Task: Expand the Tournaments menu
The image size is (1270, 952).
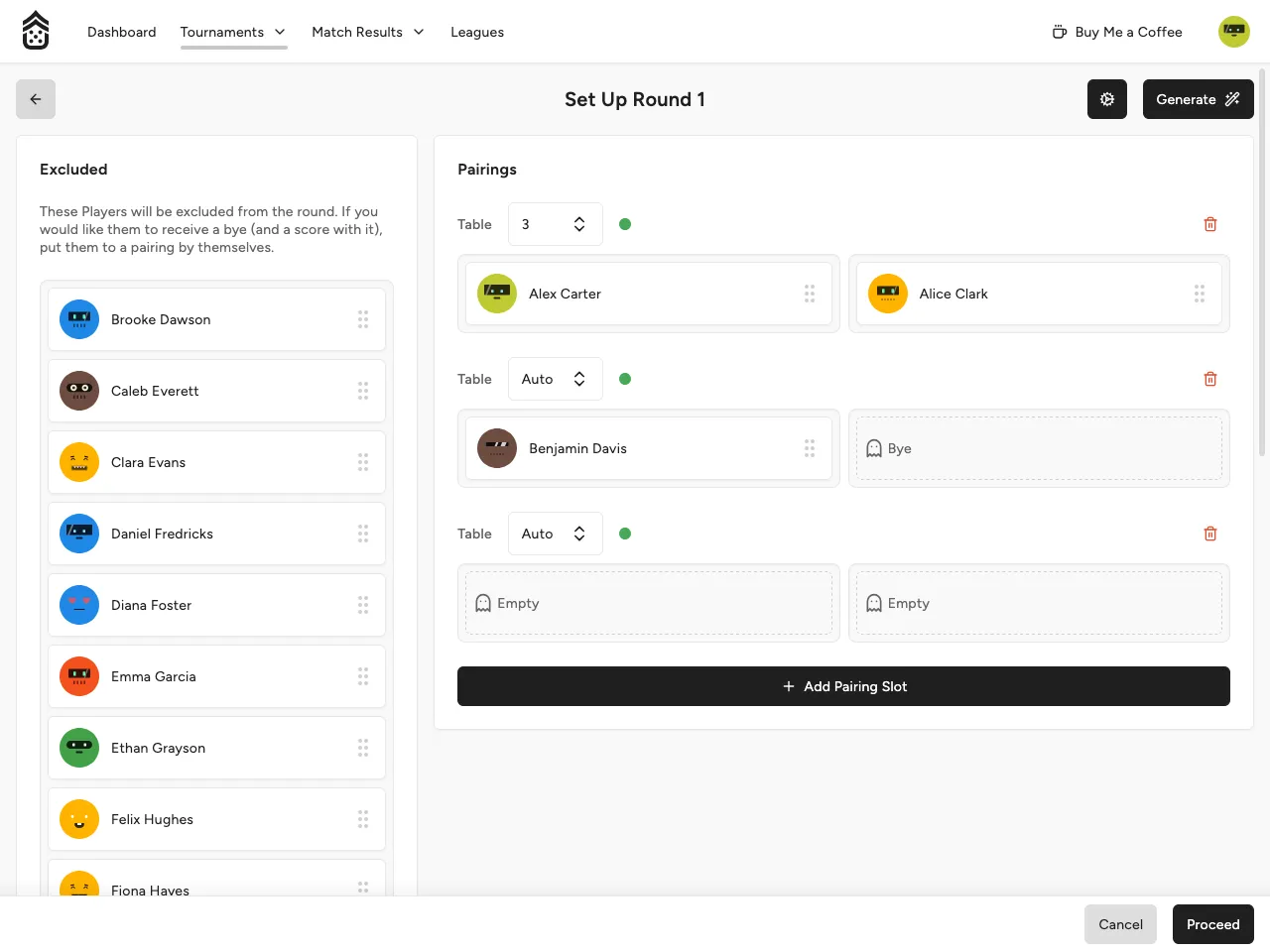Action: tap(233, 32)
